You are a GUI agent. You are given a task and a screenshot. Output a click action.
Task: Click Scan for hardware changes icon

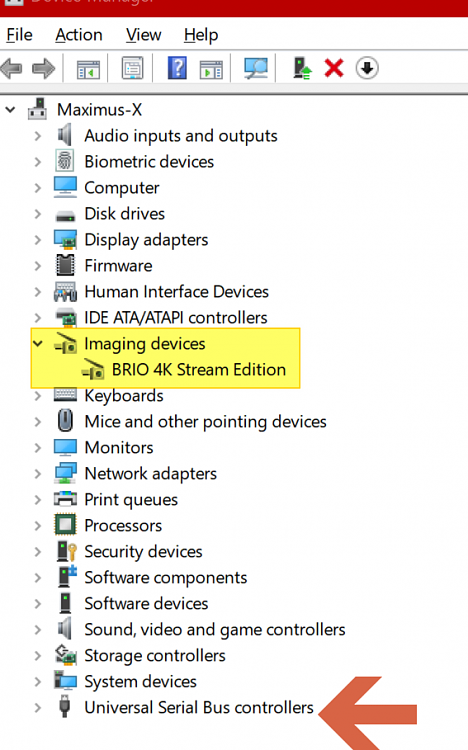click(256, 68)
